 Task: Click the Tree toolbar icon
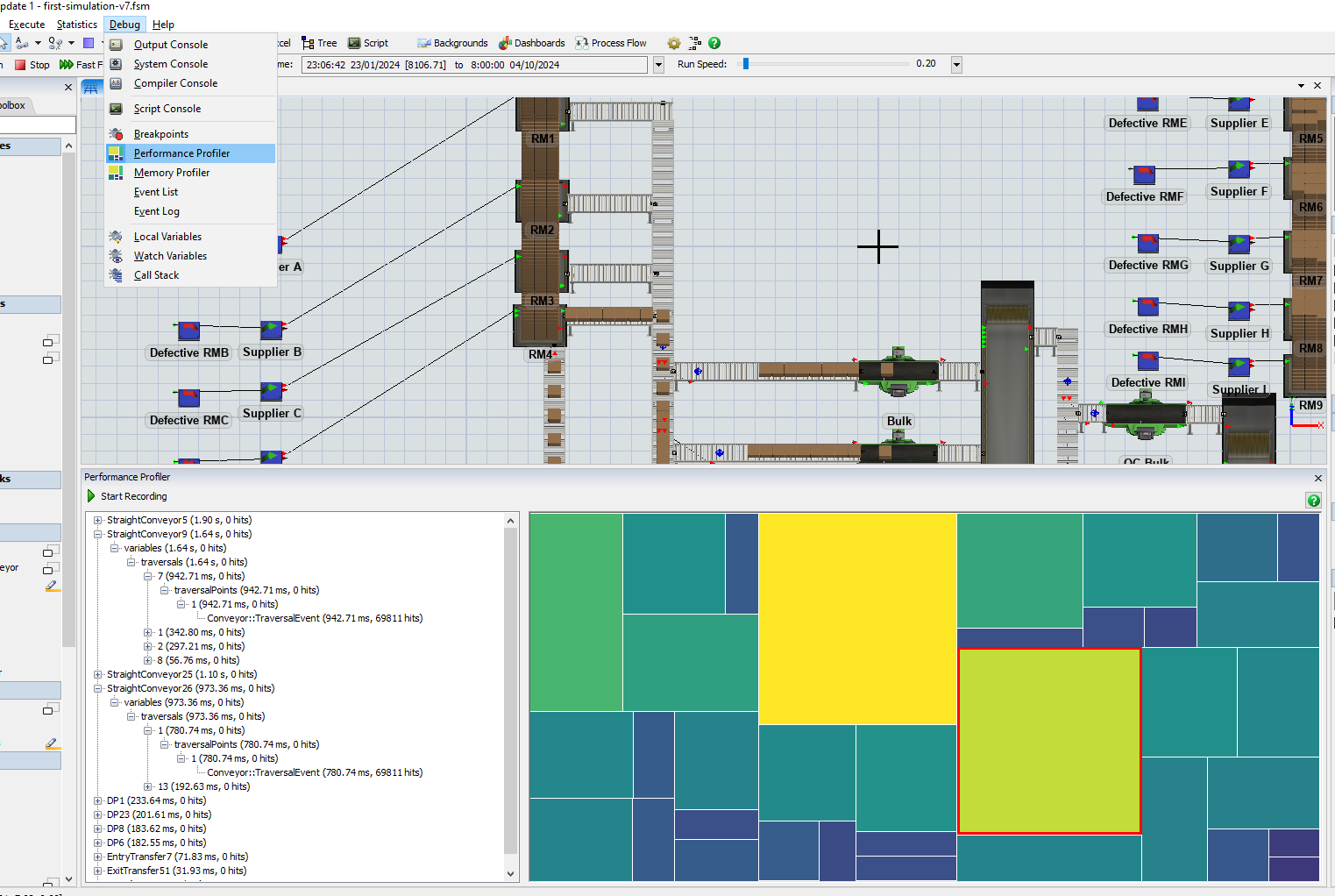(319, 43)
